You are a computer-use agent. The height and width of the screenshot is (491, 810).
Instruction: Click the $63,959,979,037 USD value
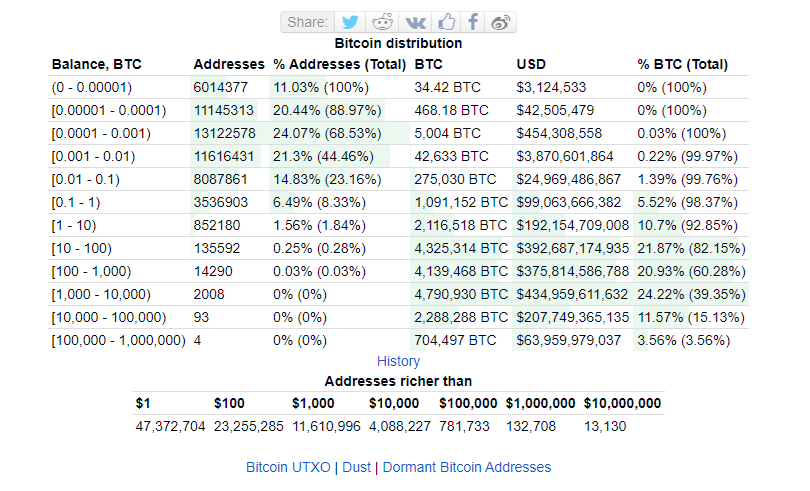click(x=568, y=341)
